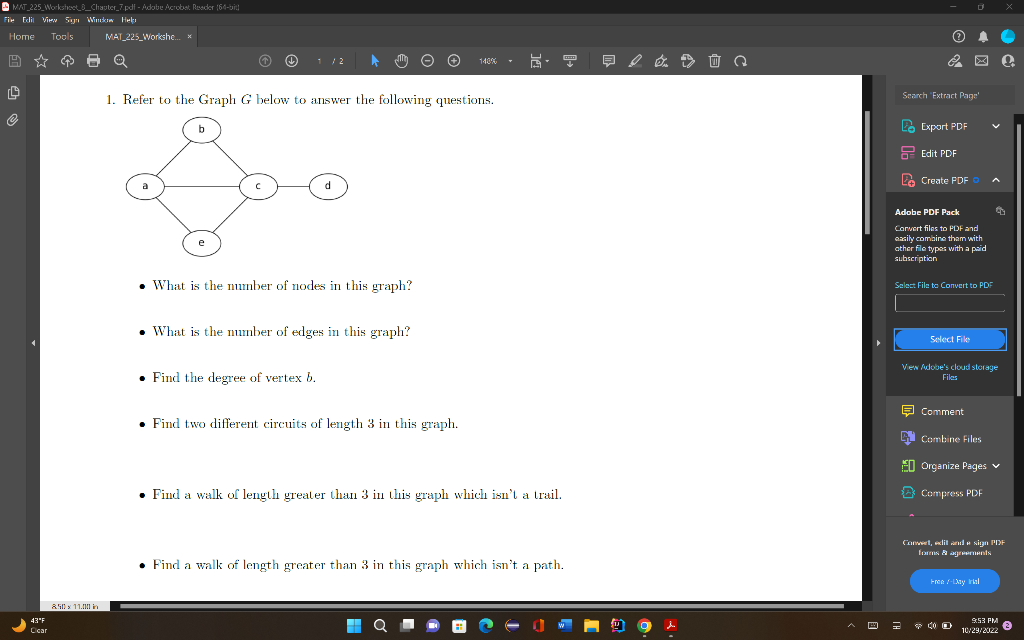Click the trash delete icon
The height and width of the screenshot is (640, 1024).
pos(714,61)
